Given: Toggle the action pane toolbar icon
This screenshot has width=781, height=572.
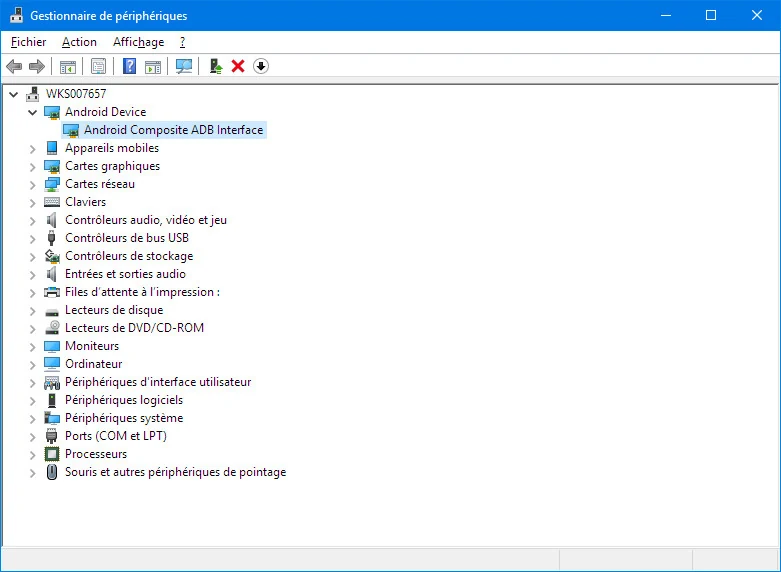Looking at the screenshot, I should pyautogui.click(x=153, y=66).
